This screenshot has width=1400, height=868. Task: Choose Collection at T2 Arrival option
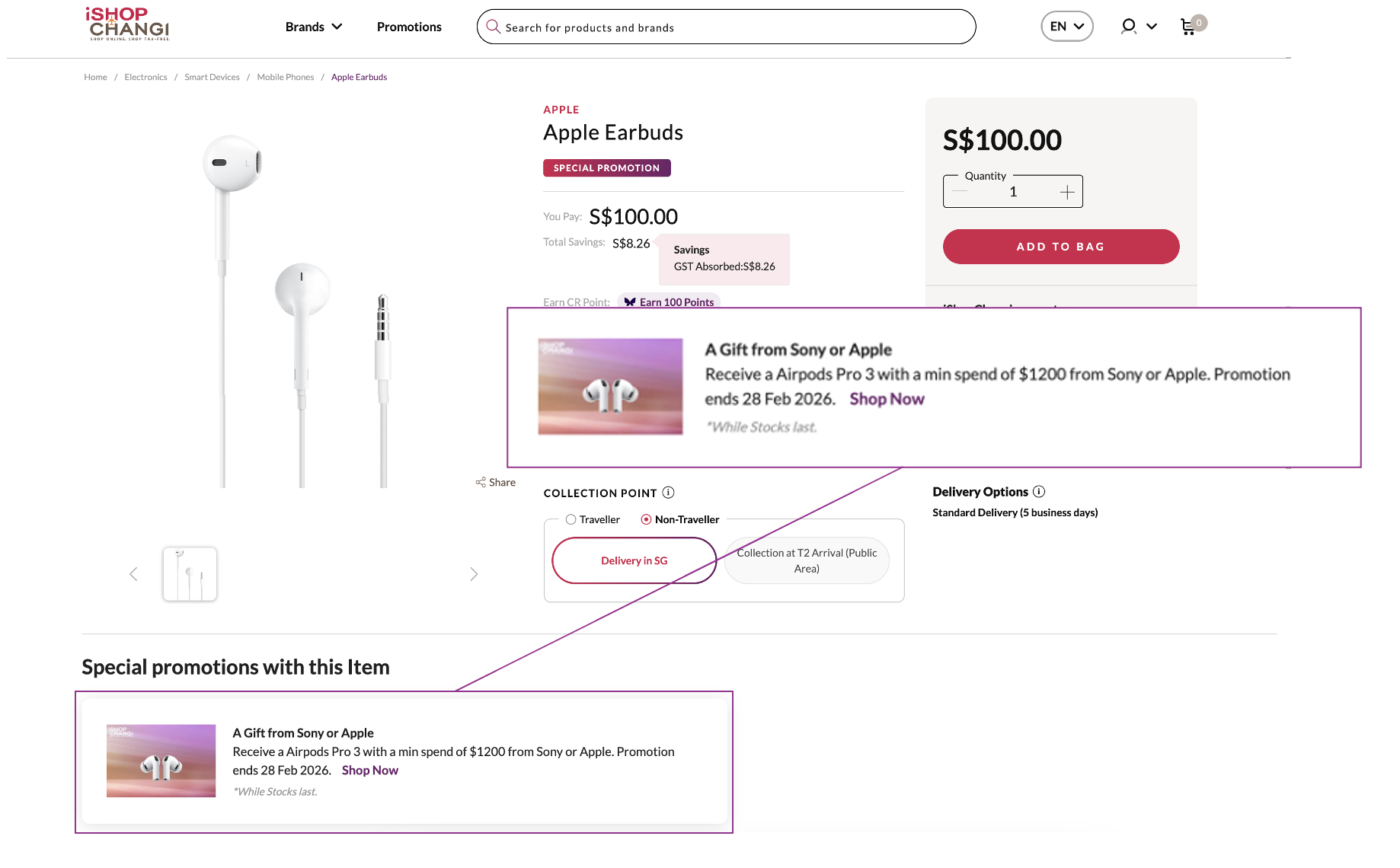(807, 560)
